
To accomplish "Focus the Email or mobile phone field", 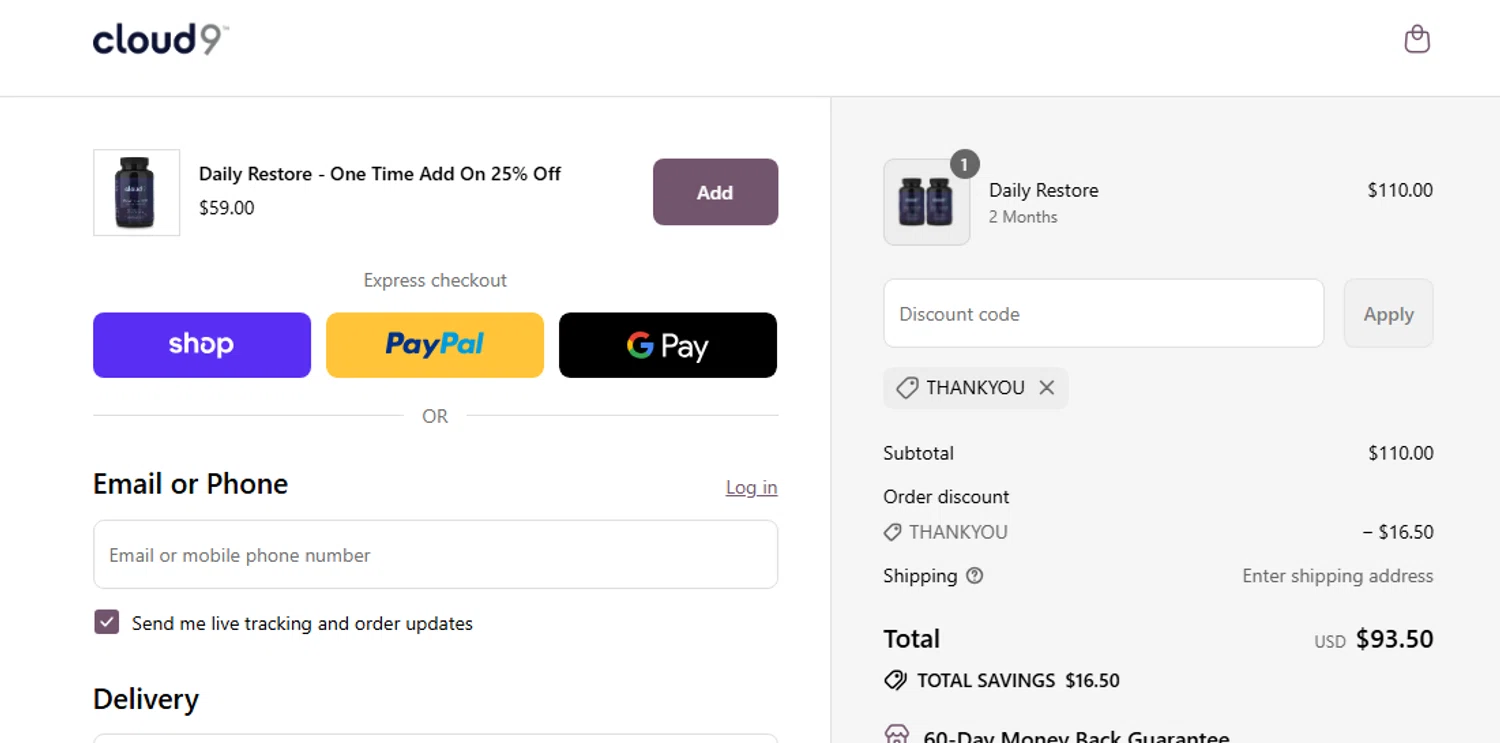I will click(x=435, y=554).
